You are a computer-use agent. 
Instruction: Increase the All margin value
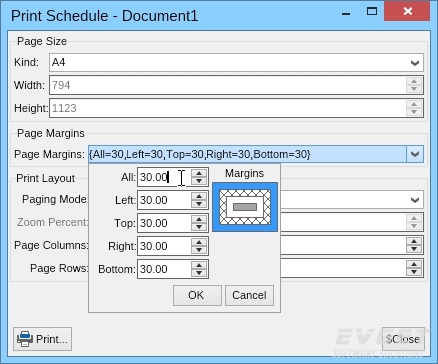pos(199,174)
